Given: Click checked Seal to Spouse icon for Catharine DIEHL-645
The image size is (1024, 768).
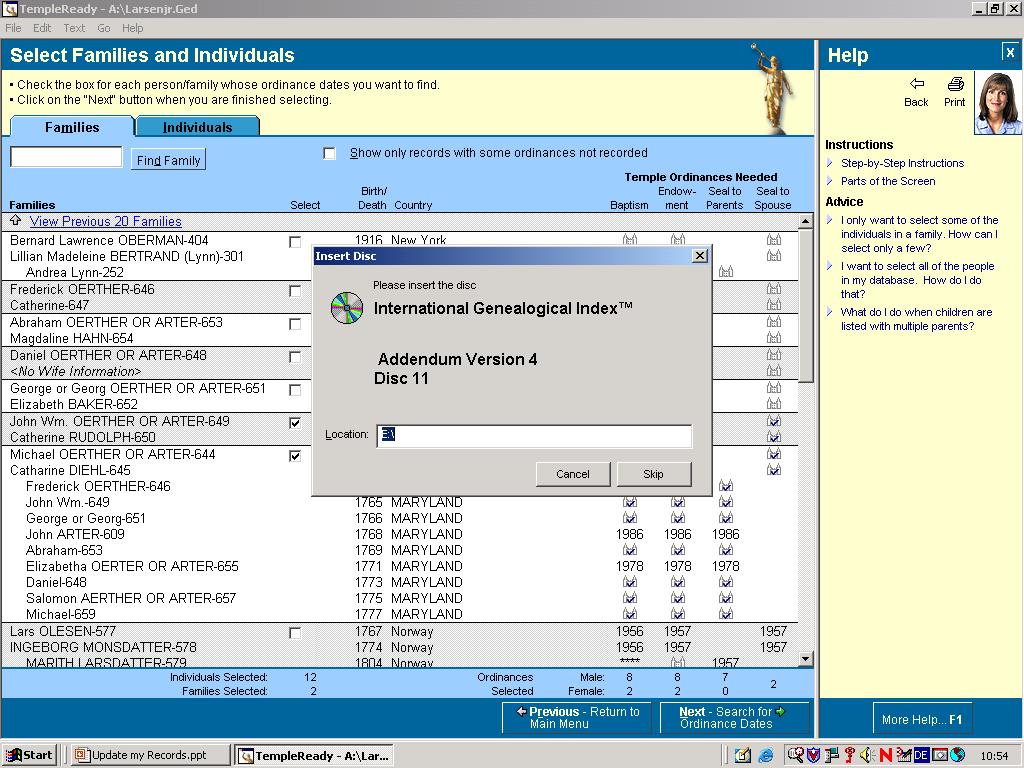Looking at the screenshot, I should pyautogui.click(x=774, y=470).
